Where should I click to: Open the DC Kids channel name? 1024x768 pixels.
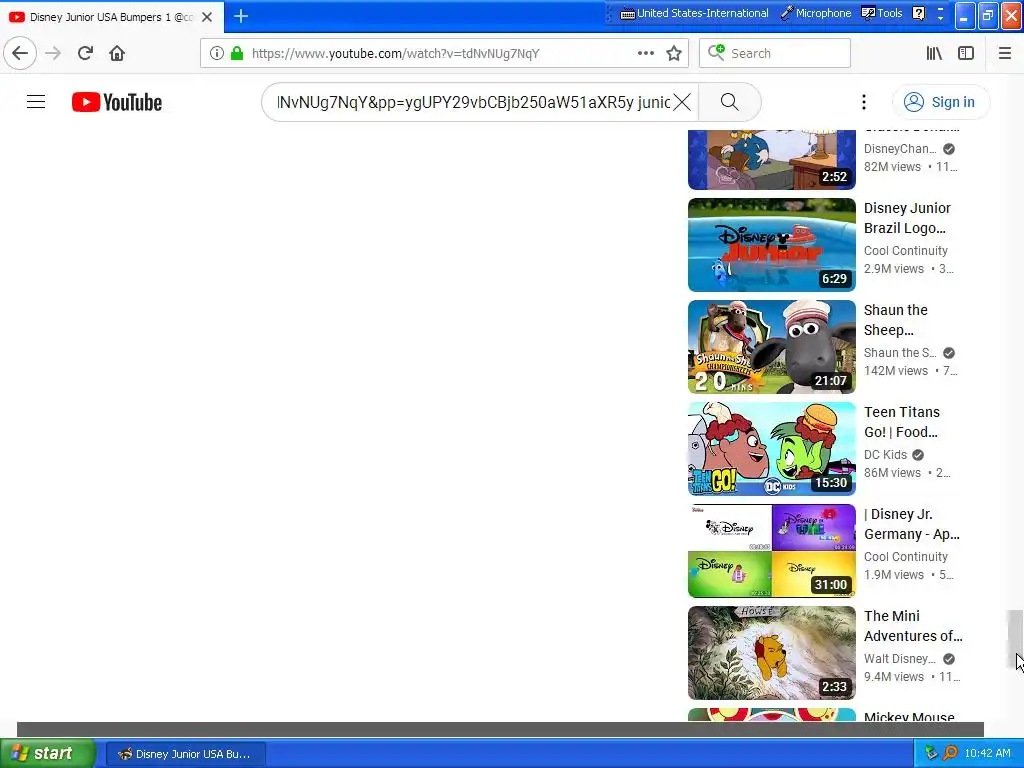click(886, 455)
